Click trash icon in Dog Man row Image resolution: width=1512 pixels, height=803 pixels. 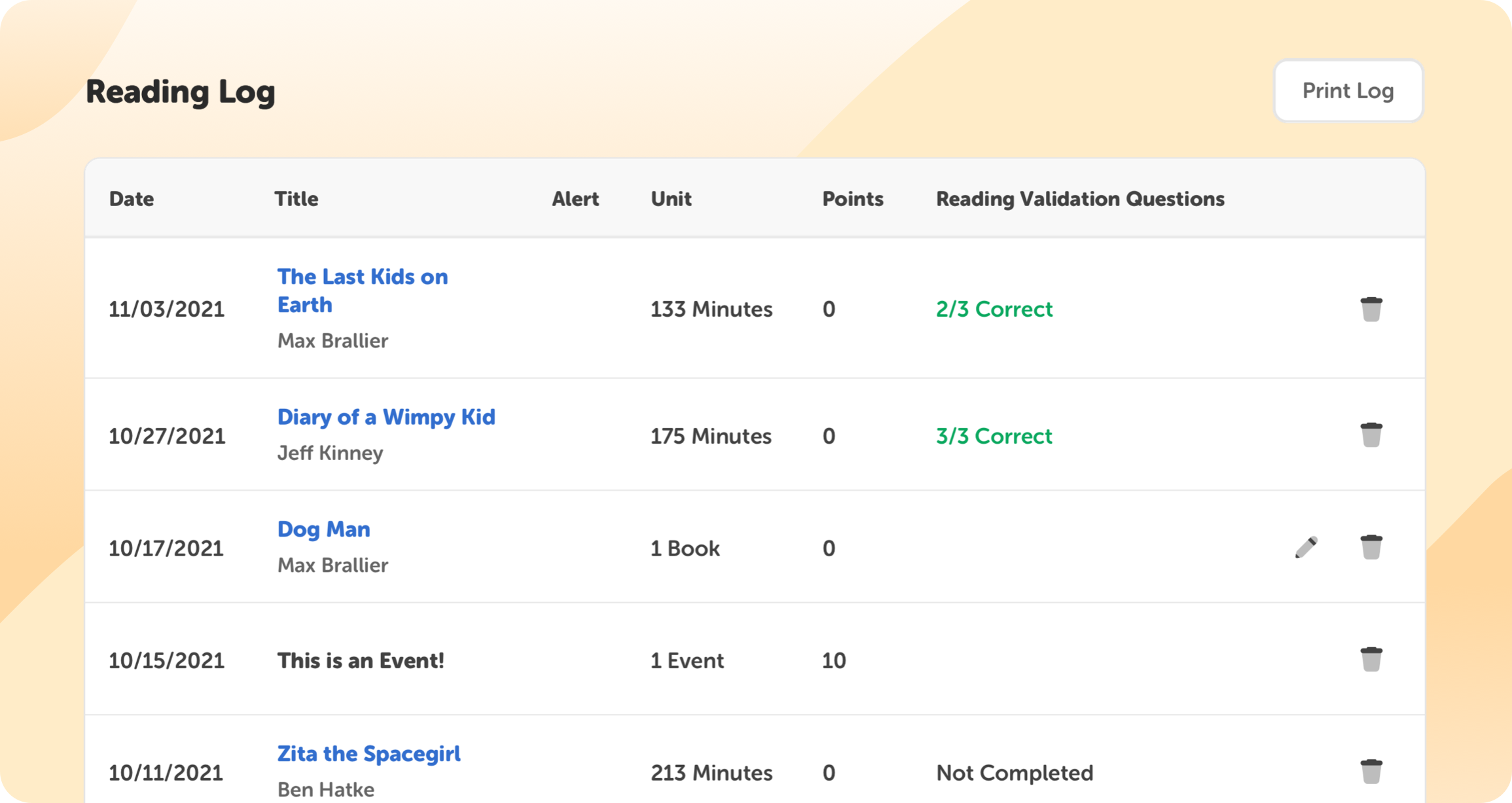point(1371,547)
